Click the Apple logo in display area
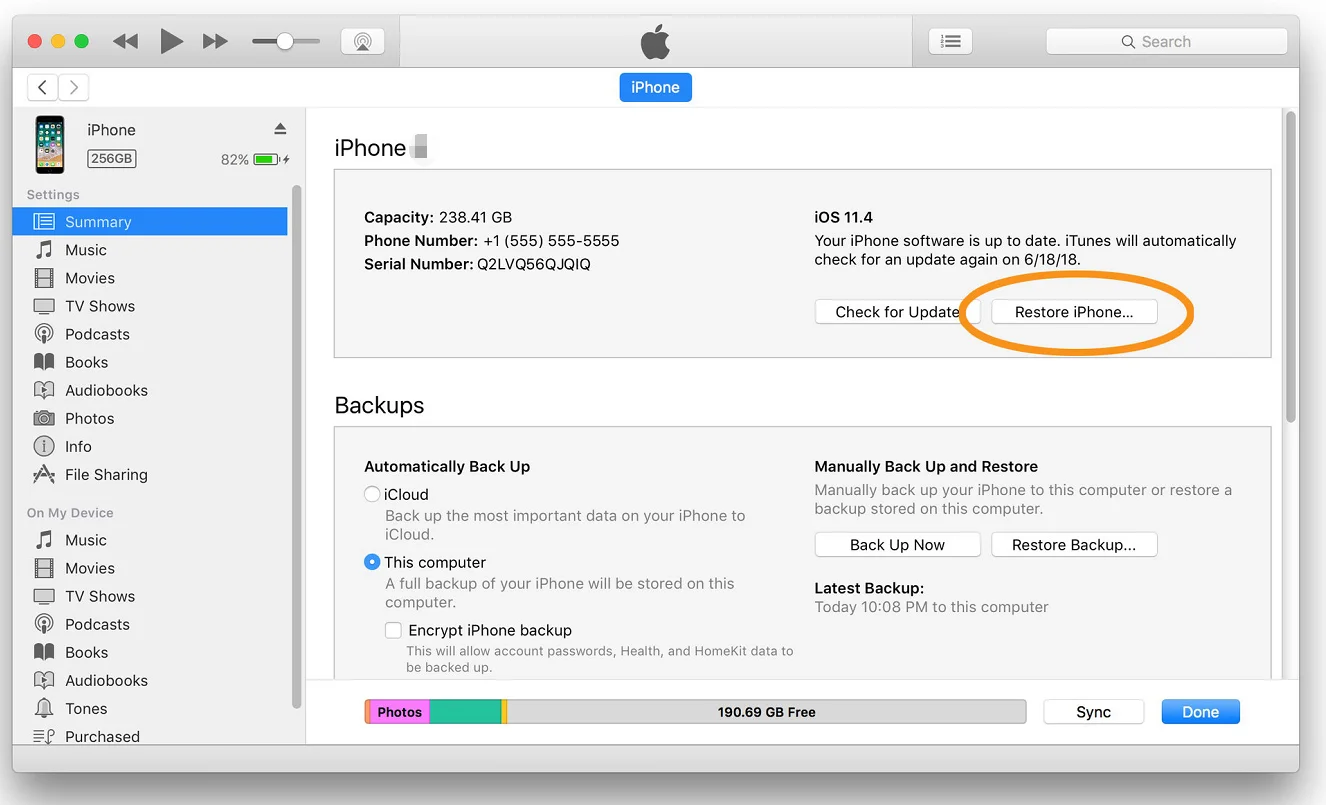This screenshot has width=1326, height=805. pyautogui.click(x=655, y=42)
